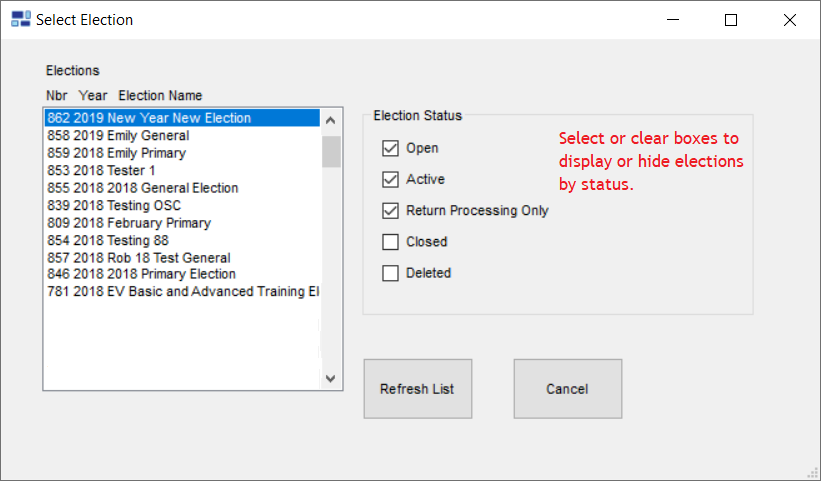821x481 pixels.
Task: Pick 855 2018 General Election entry
Action: click(182, 188)
